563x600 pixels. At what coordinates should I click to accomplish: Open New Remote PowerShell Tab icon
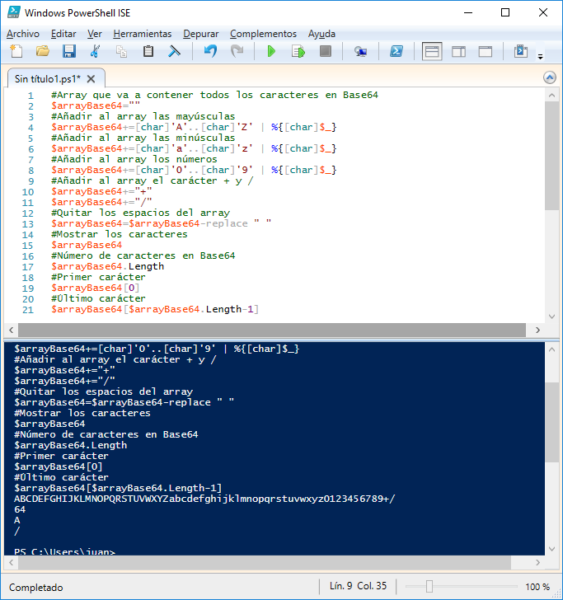pyautogui.click(x=360, y=51)
